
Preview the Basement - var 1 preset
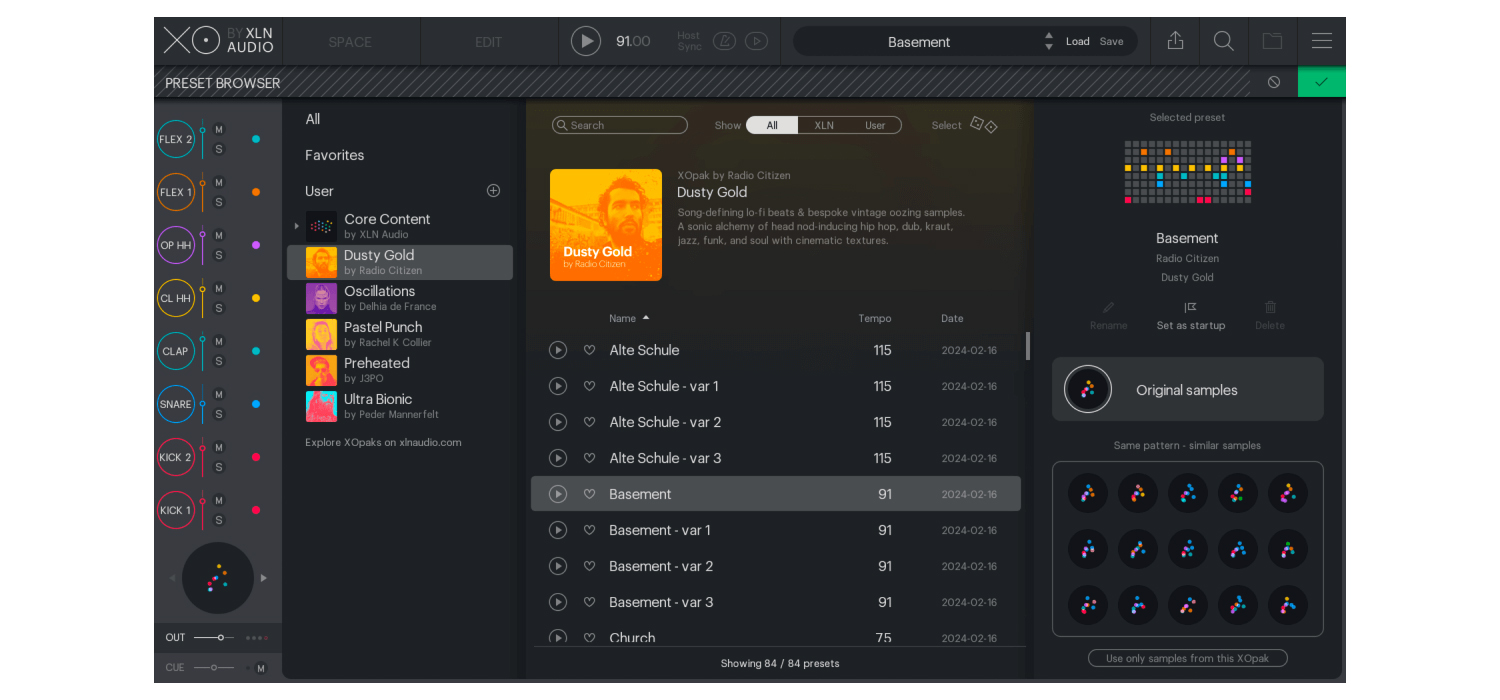tap(558, 530)
